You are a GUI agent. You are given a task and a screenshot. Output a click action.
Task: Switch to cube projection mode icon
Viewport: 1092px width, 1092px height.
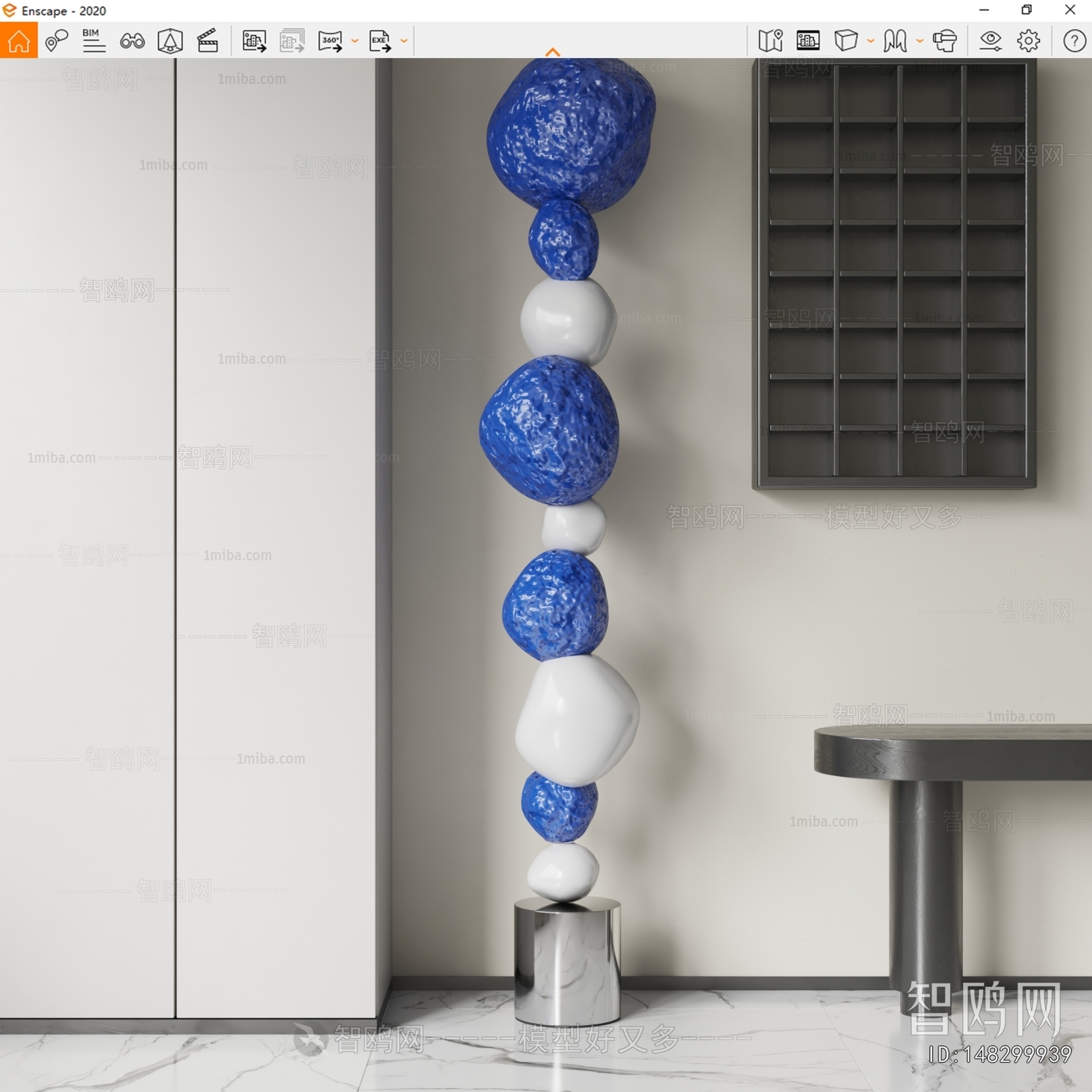pyautogui.click(x=846, y=41)
